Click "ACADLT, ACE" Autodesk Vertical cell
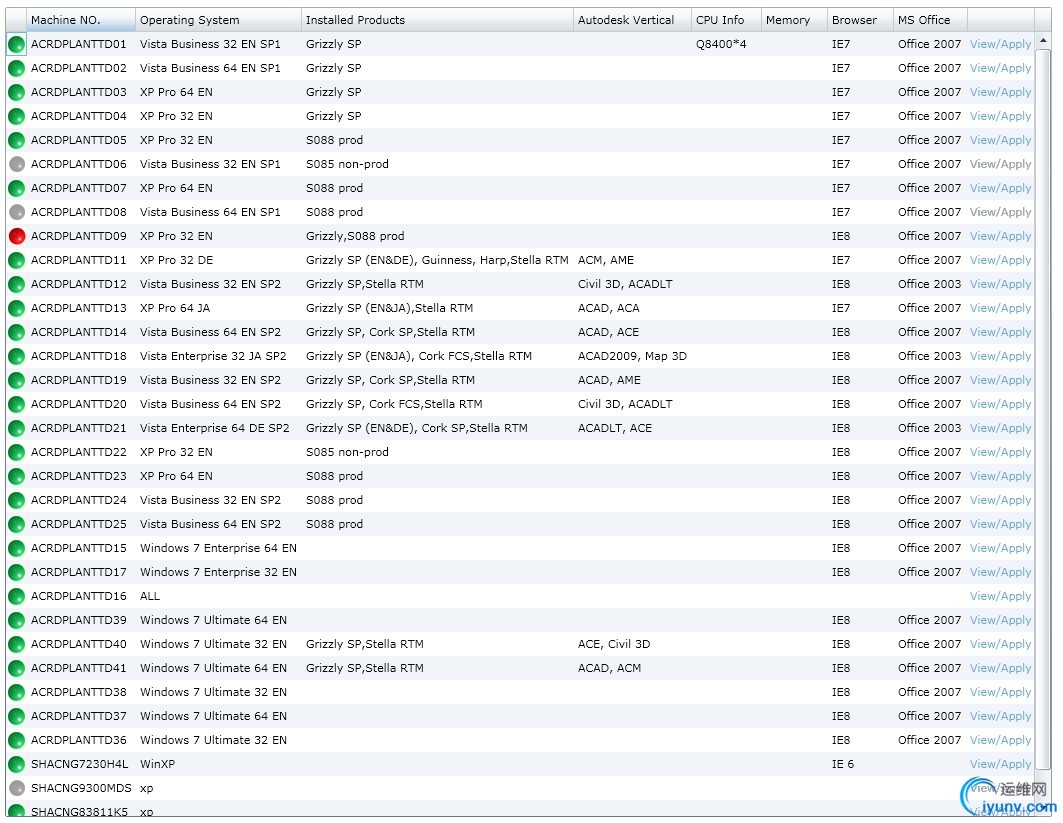This screenshot has height=823, width=1063. [614, 428]
